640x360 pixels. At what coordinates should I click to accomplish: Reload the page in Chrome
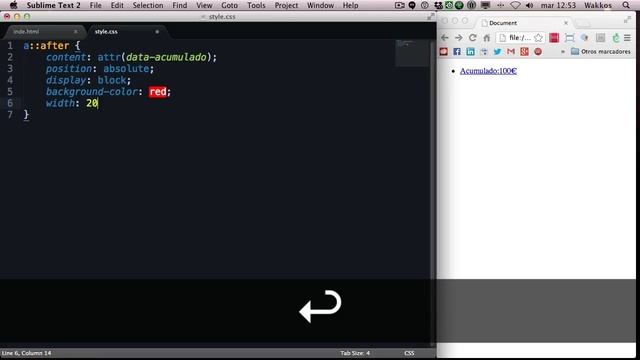click(x=473, y=38)
